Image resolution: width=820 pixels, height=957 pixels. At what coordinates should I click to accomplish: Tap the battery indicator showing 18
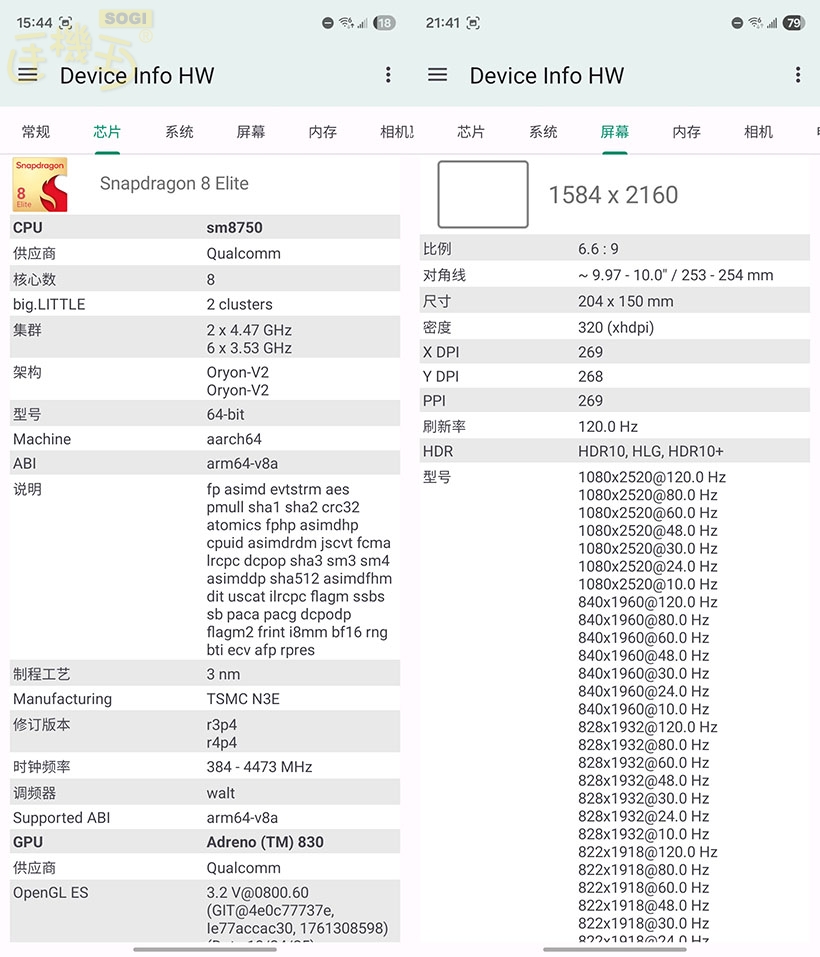pyautogui.click(x=384, y=23)
